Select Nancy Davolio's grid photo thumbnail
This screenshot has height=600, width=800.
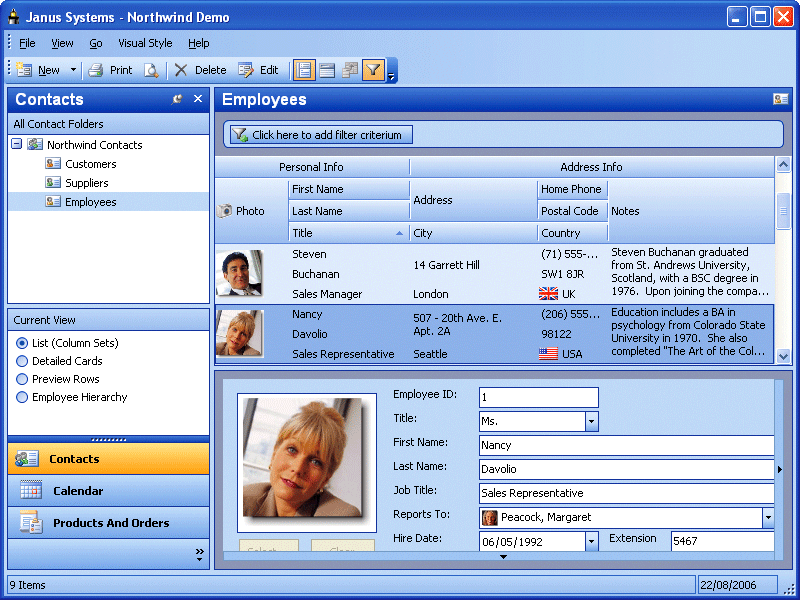pyautogui.click(x=239, y=333)
